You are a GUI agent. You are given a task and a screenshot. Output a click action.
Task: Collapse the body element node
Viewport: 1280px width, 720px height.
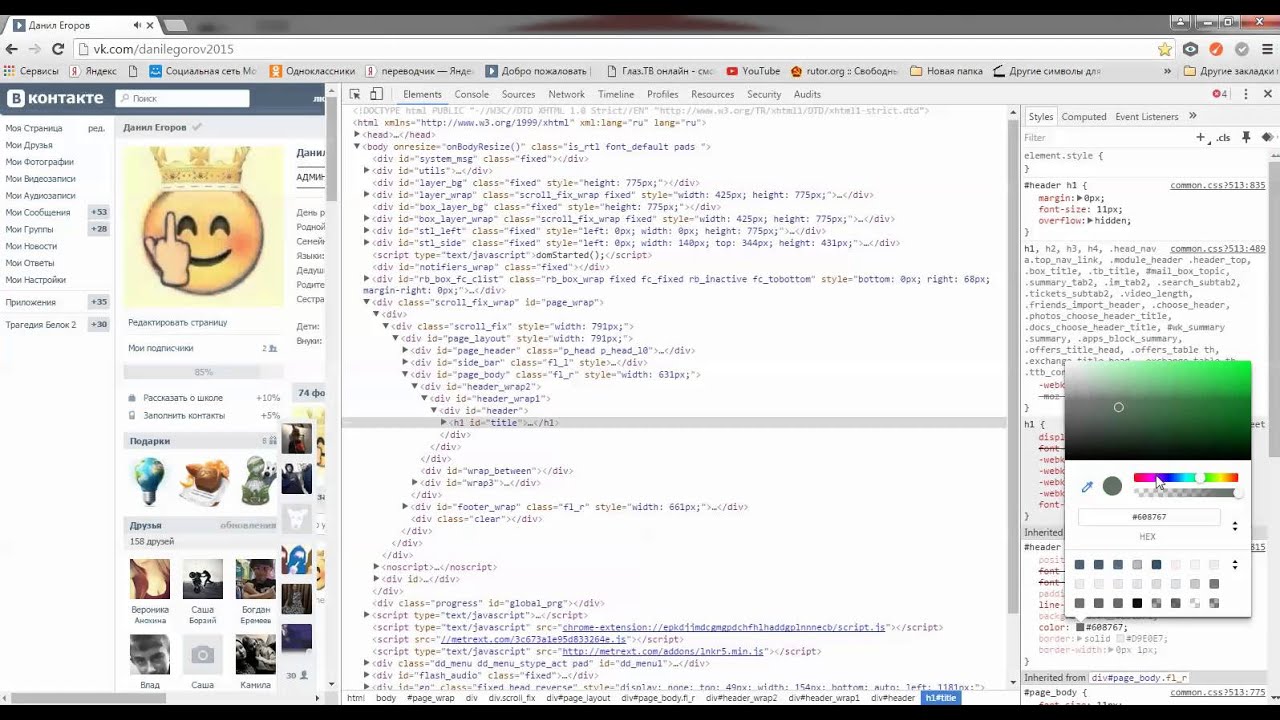point(357,147)
